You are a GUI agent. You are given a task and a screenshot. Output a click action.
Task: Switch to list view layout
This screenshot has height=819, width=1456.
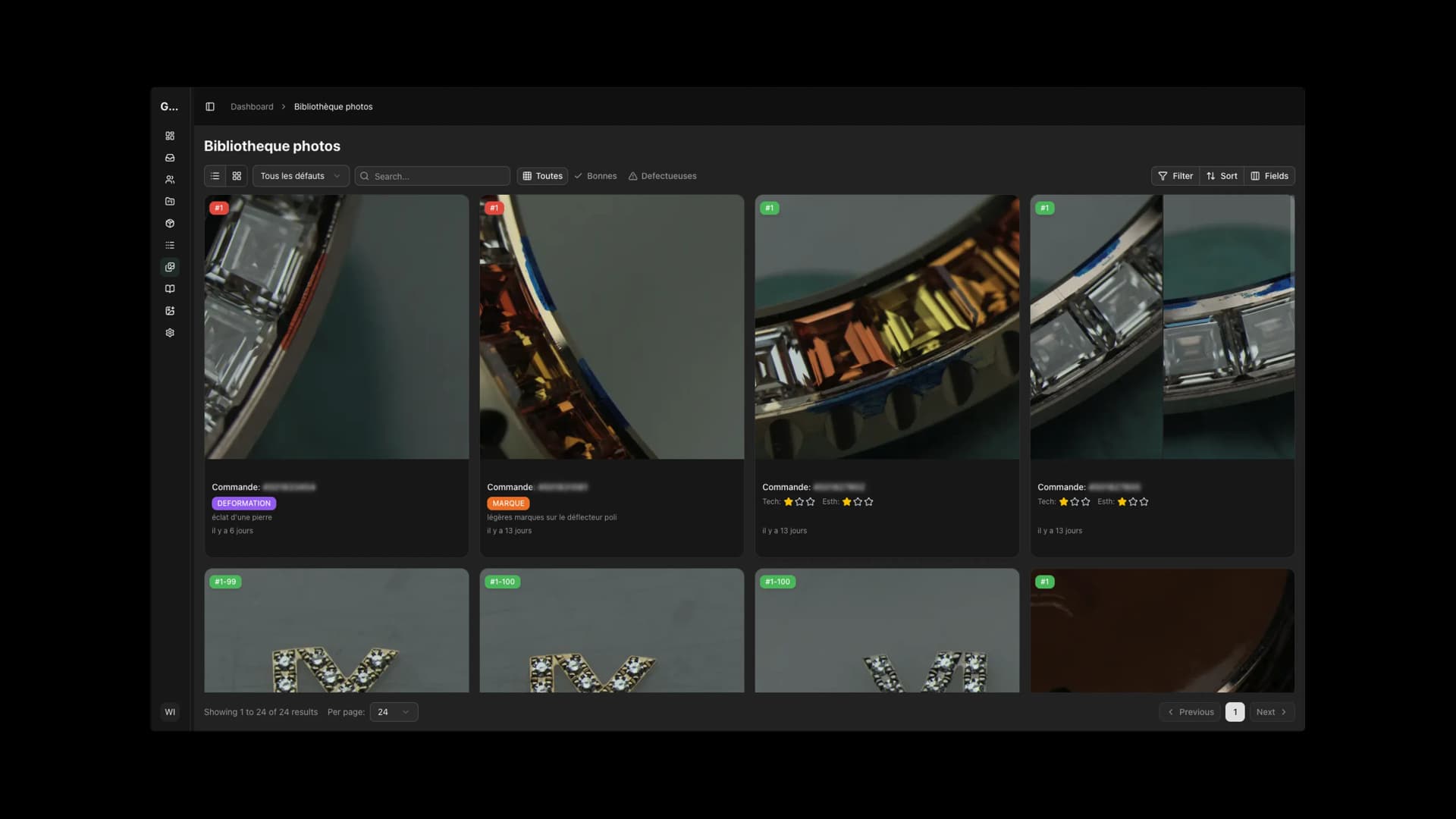(x=215, y=176)
